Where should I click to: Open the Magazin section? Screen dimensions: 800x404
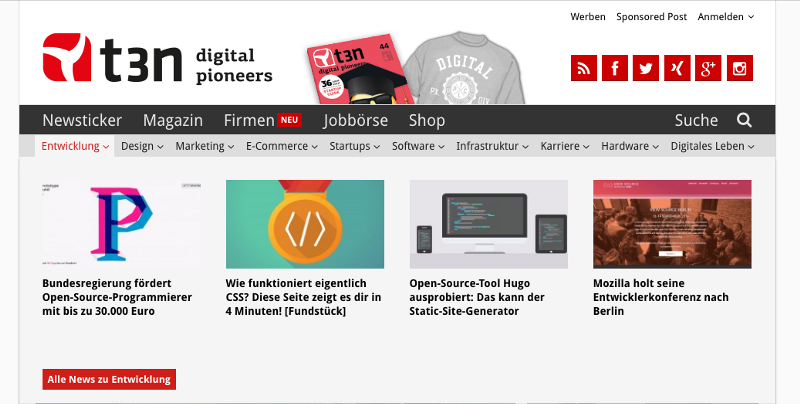coord(173,120)
